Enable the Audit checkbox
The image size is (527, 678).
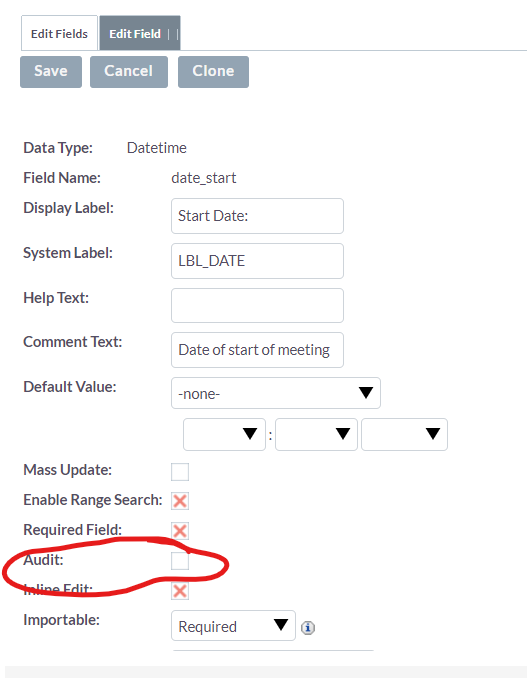[x=180, y=561]
